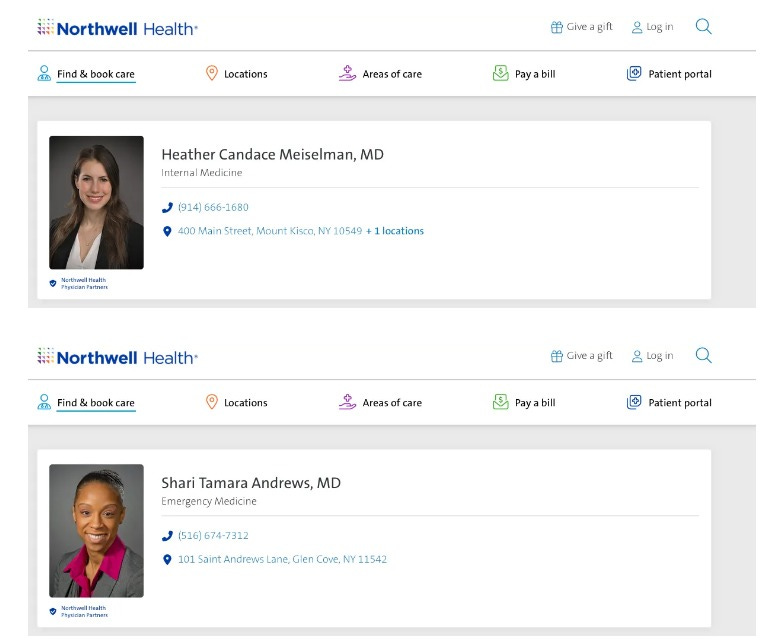The width and height of the screenshot is (769, 643).
Task: Expand the + 1 locations link
Action: 395,231
